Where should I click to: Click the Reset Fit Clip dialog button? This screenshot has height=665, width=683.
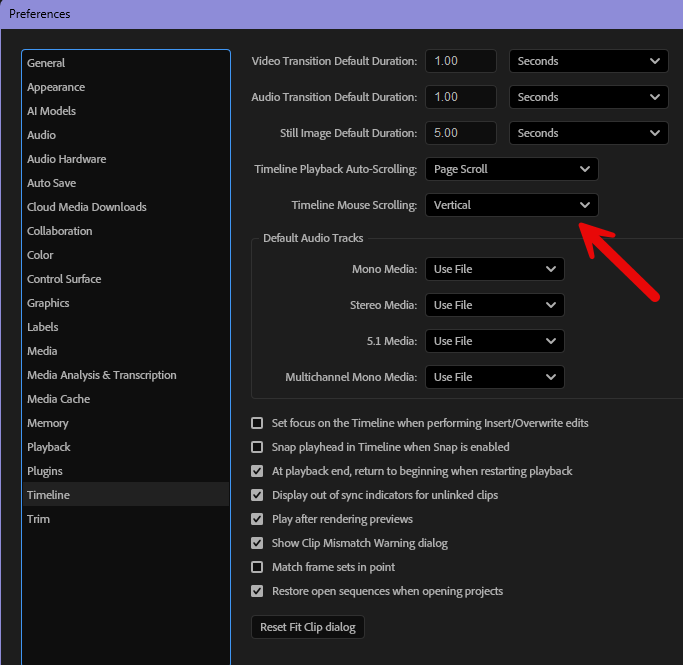[308, 627]
